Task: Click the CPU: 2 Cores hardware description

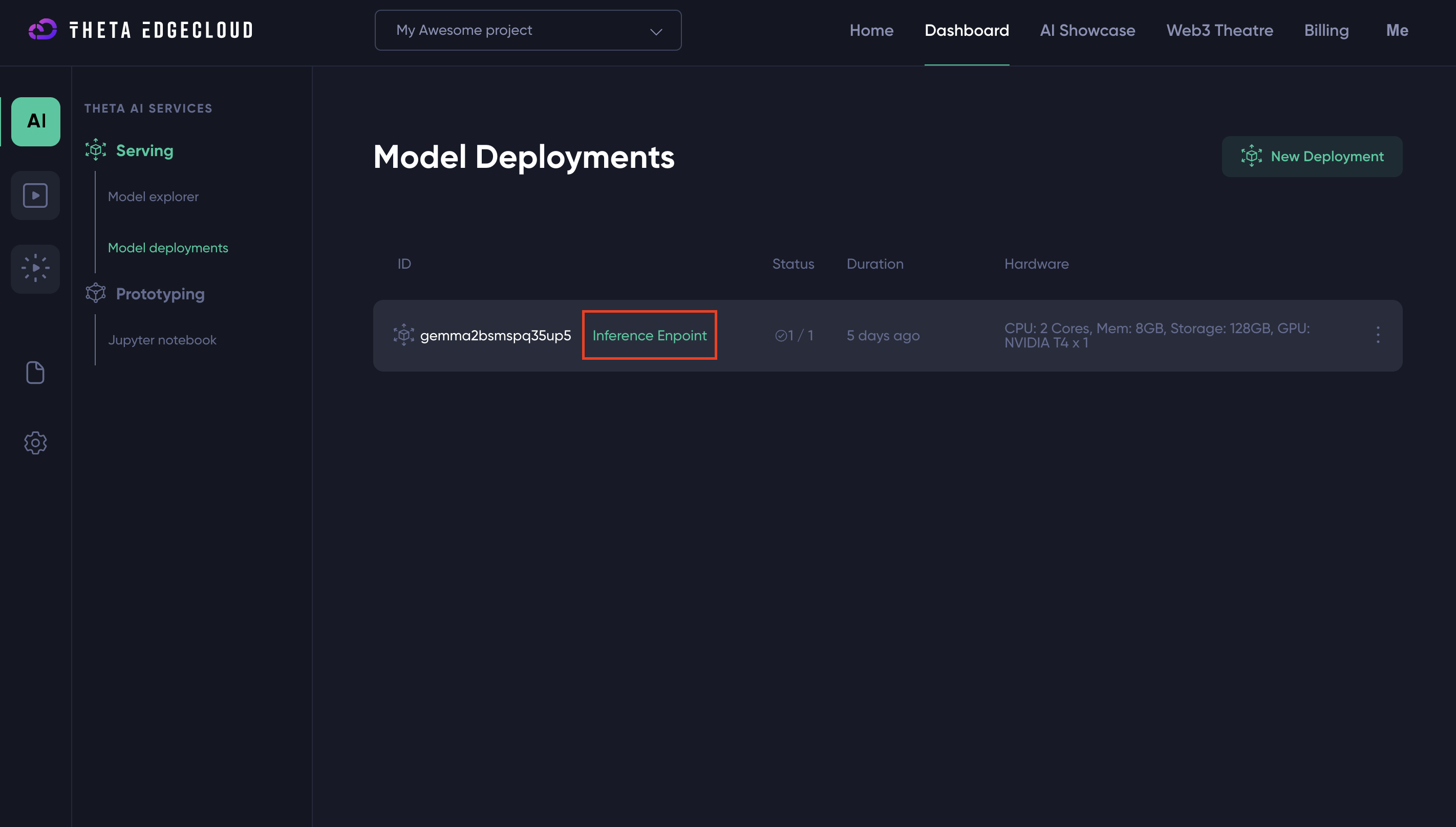Action: click(1157, 335)
